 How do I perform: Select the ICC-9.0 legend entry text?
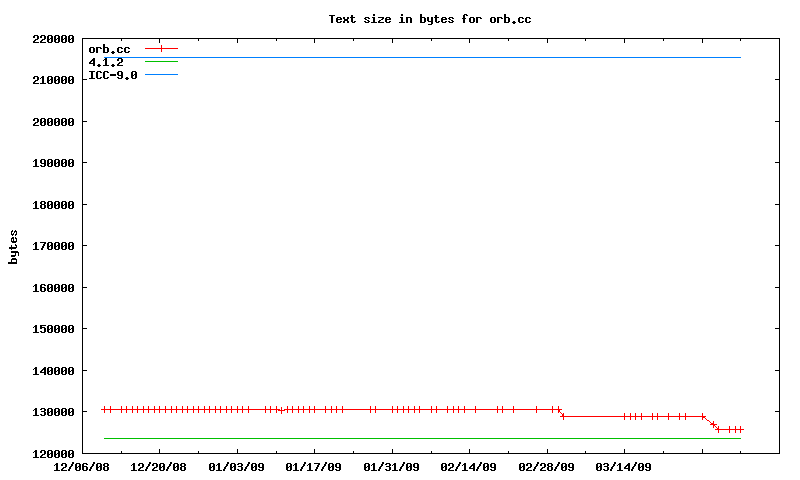113,75
